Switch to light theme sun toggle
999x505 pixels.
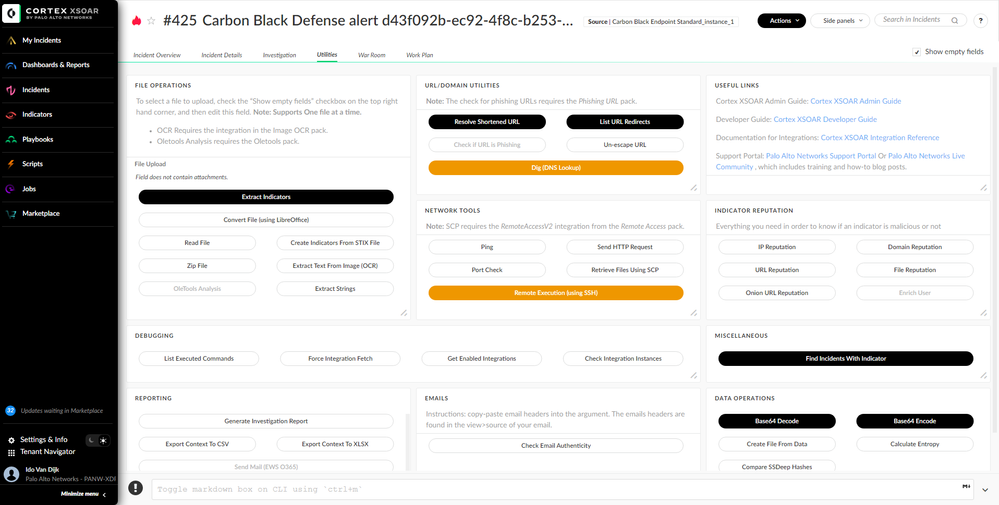[x=103, y=440]
